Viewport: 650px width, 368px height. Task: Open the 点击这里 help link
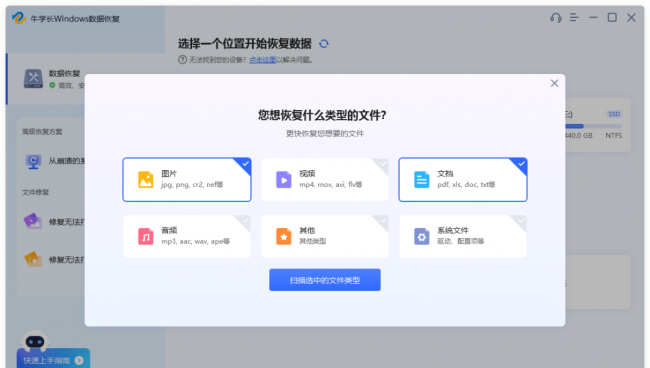262,60
